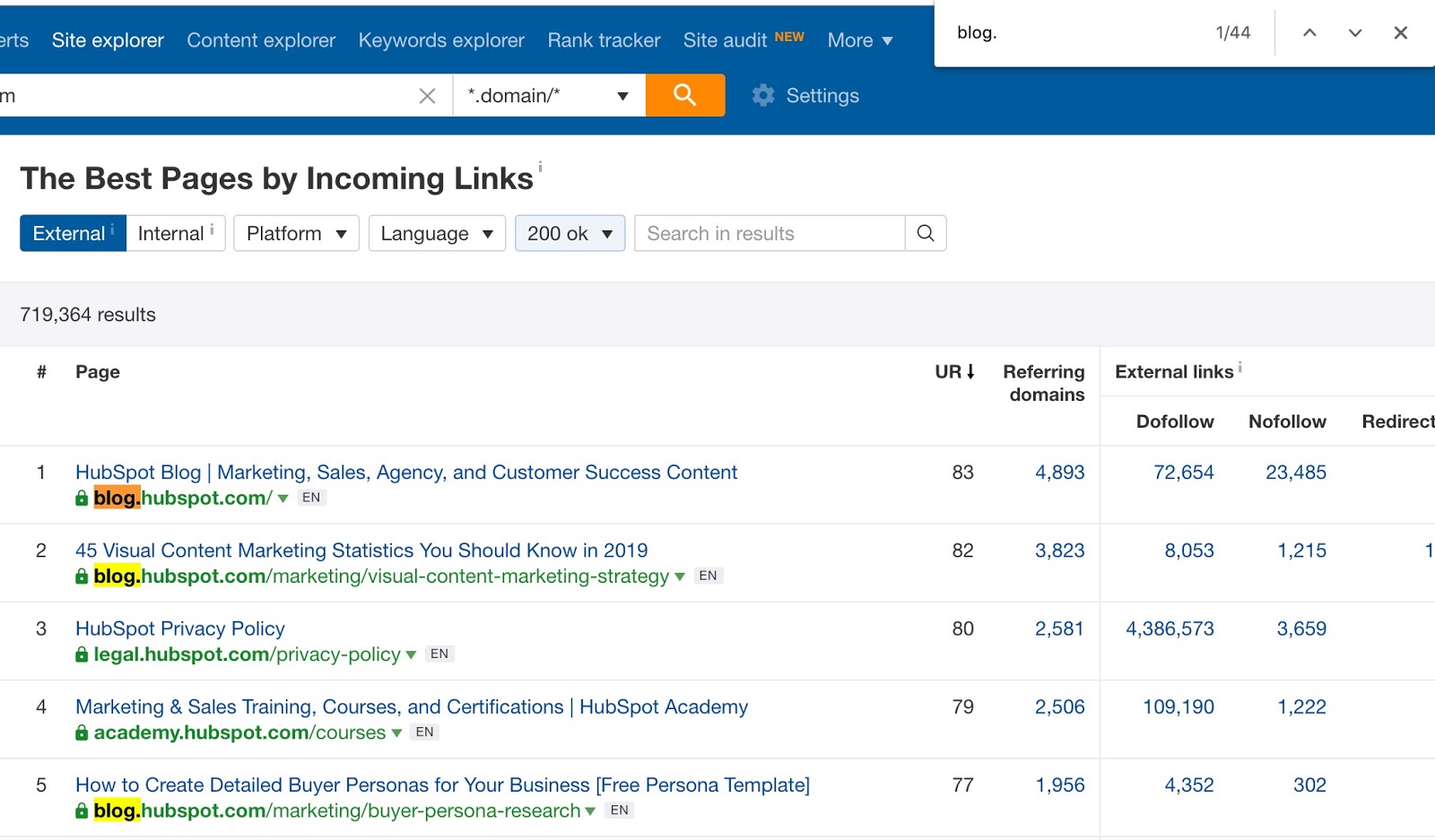This screenshot has height=840, width=1435.
Task: Open the Site audit tab
Action: pos(725,40)
